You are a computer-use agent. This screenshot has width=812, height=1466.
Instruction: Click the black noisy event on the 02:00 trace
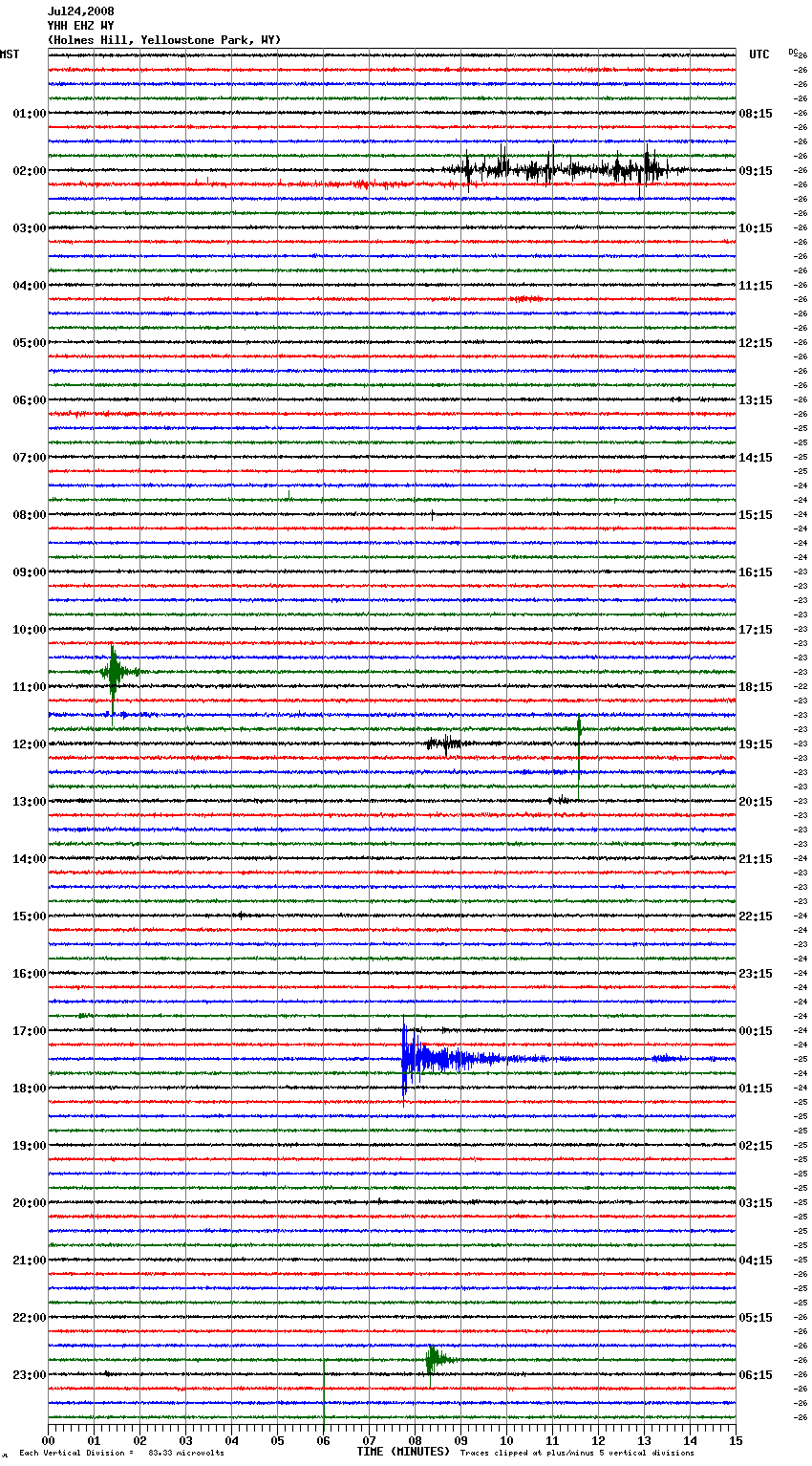pyautogui.click(x=564, y=170)
